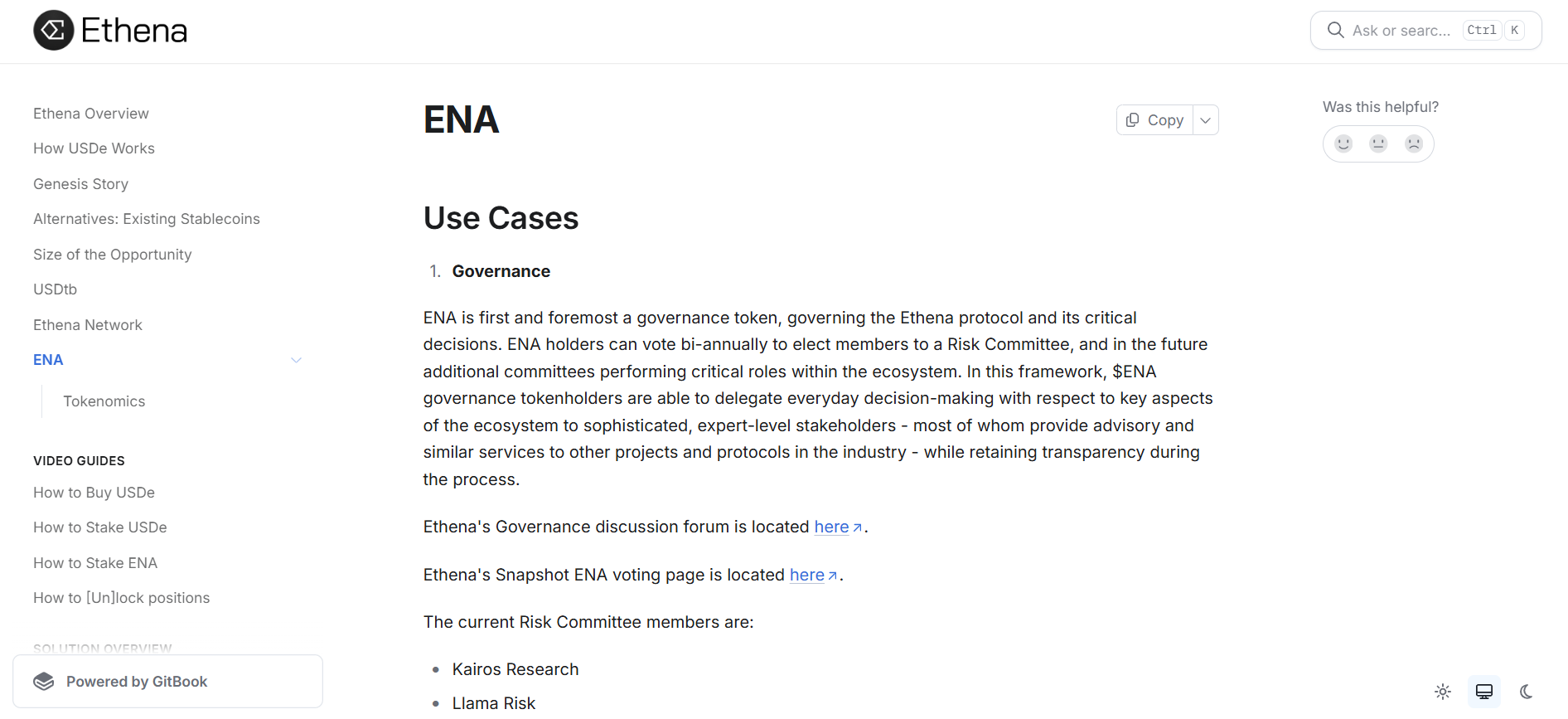Click the neutral face feedback icon
Viewport: 1568px width, 719px height.
tap(1378, 143)
